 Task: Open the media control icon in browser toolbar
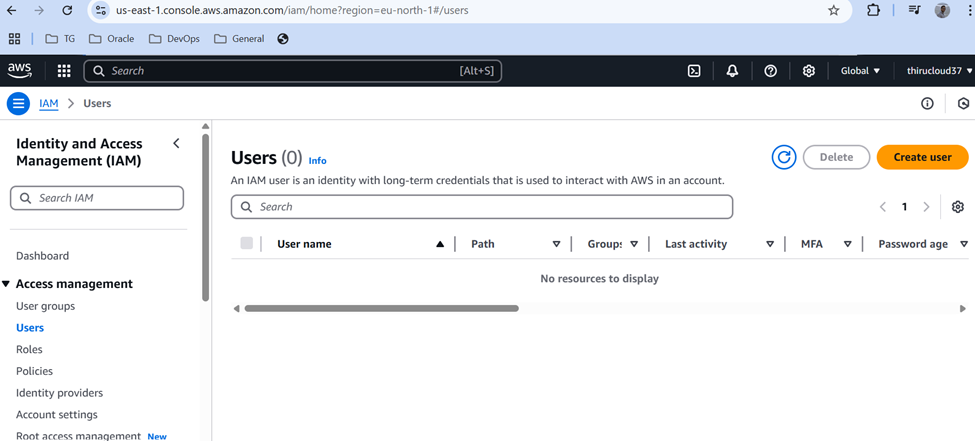914,11
